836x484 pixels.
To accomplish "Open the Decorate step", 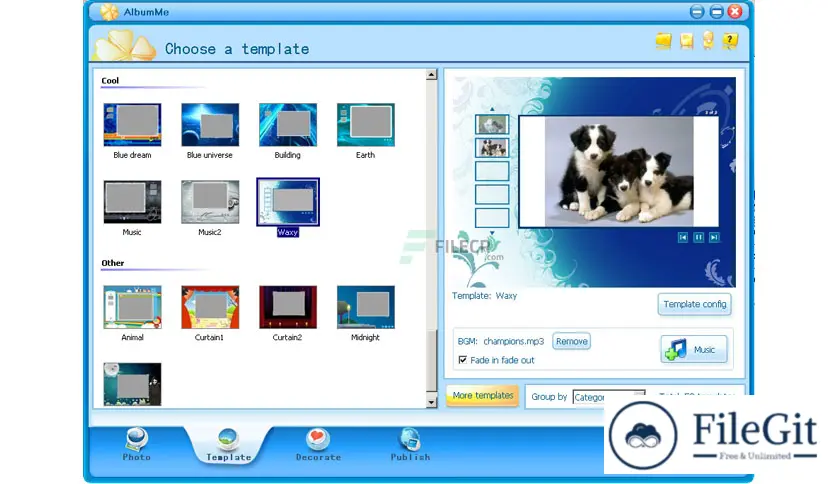I will tap(318, 445).
